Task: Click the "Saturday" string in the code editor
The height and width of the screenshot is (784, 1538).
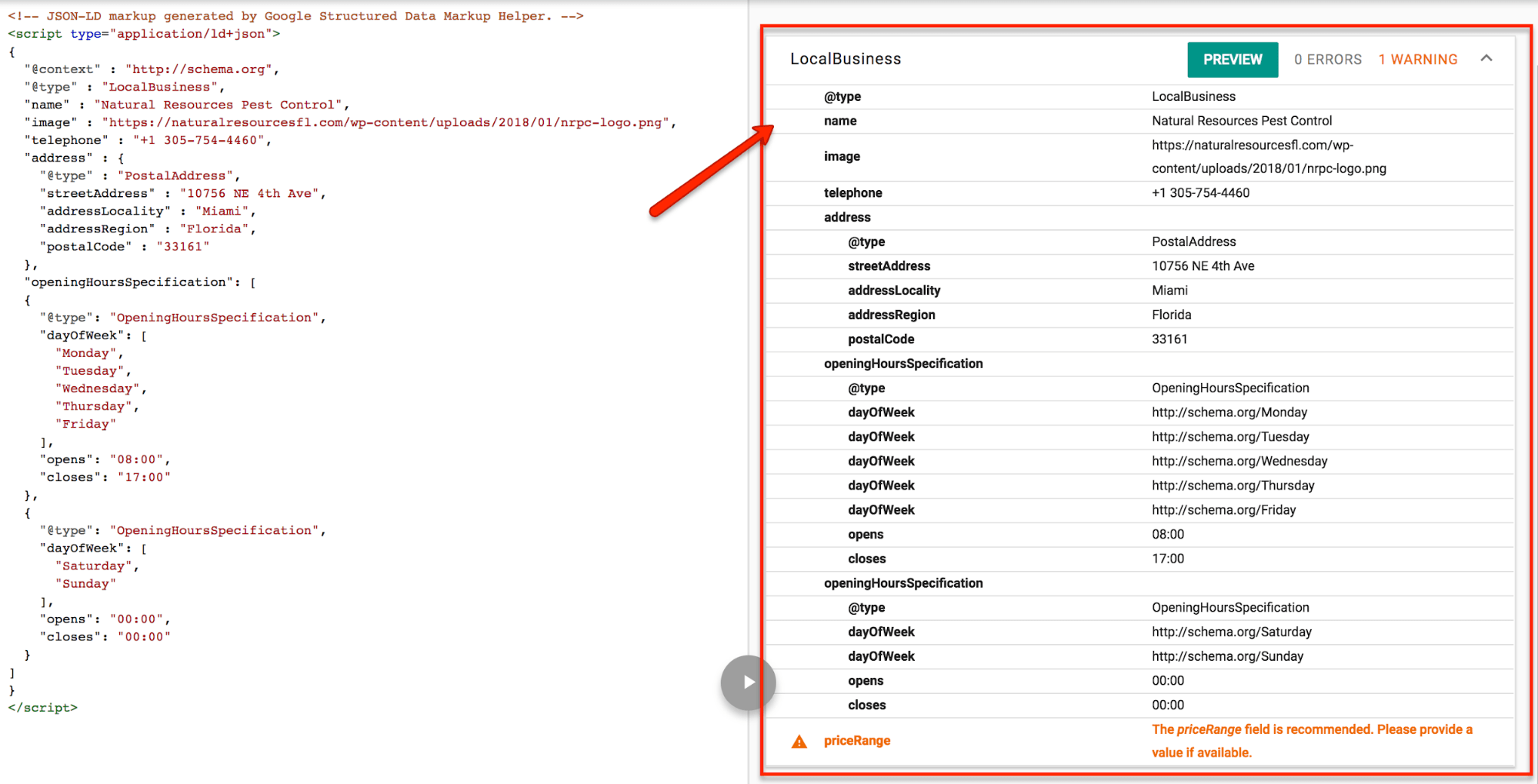Action: coord(93,565)
